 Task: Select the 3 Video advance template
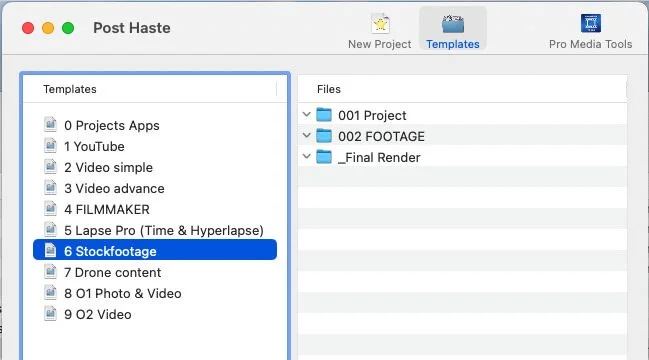[114, 189]
